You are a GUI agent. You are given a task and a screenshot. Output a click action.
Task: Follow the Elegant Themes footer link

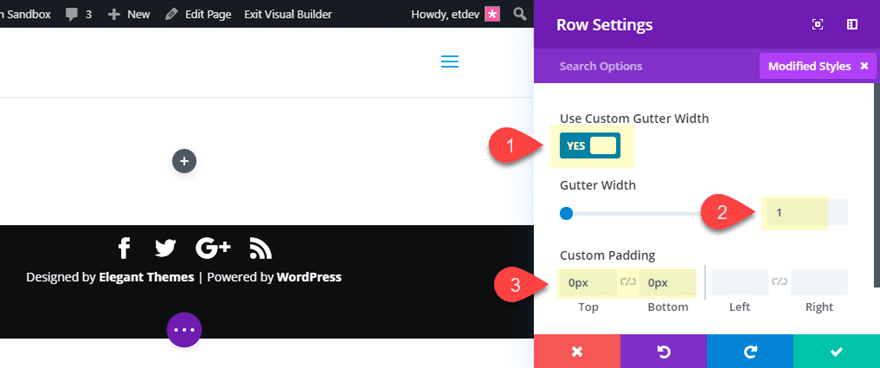146,277
